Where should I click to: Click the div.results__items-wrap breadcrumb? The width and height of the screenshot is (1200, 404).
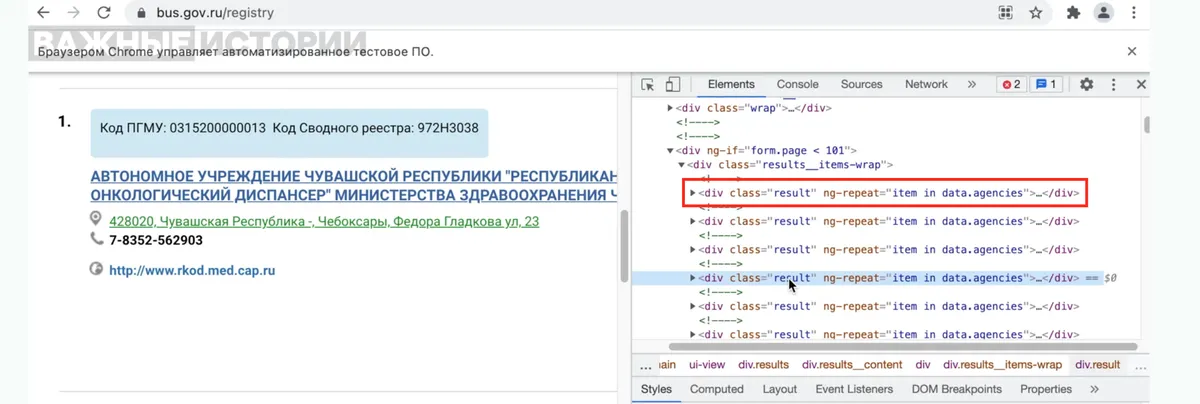tap(1003, 365)
